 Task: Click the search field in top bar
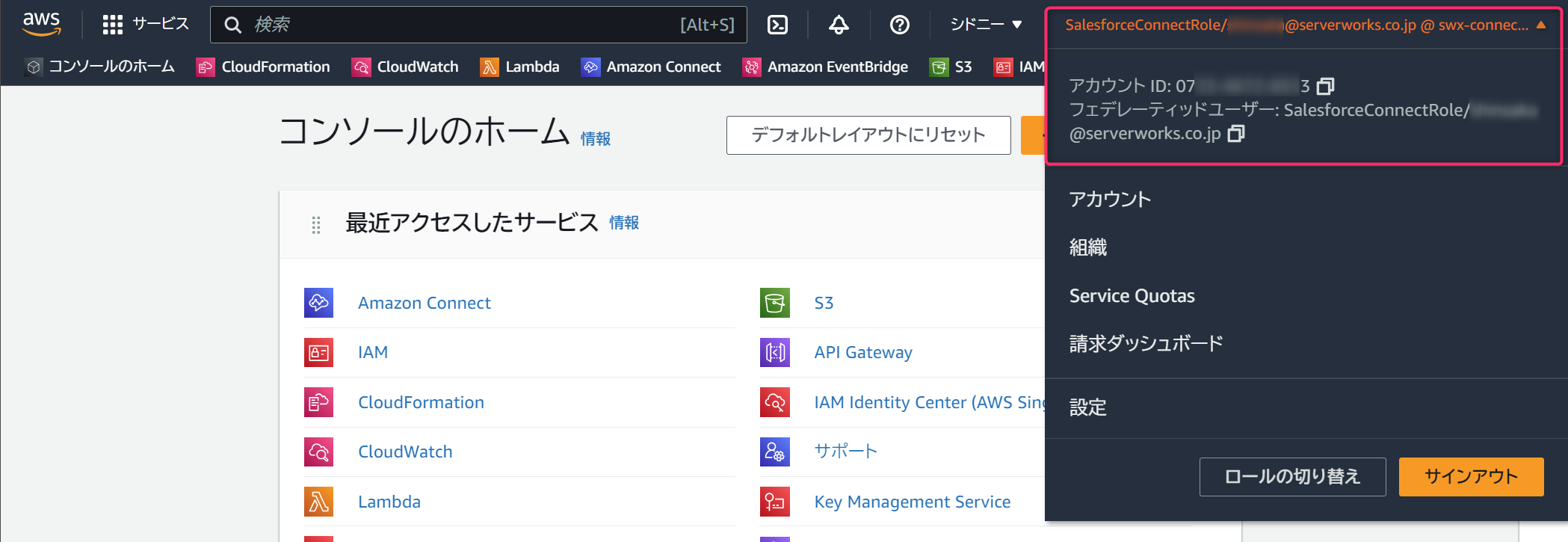pyautogui.click(x=478, y=25)
